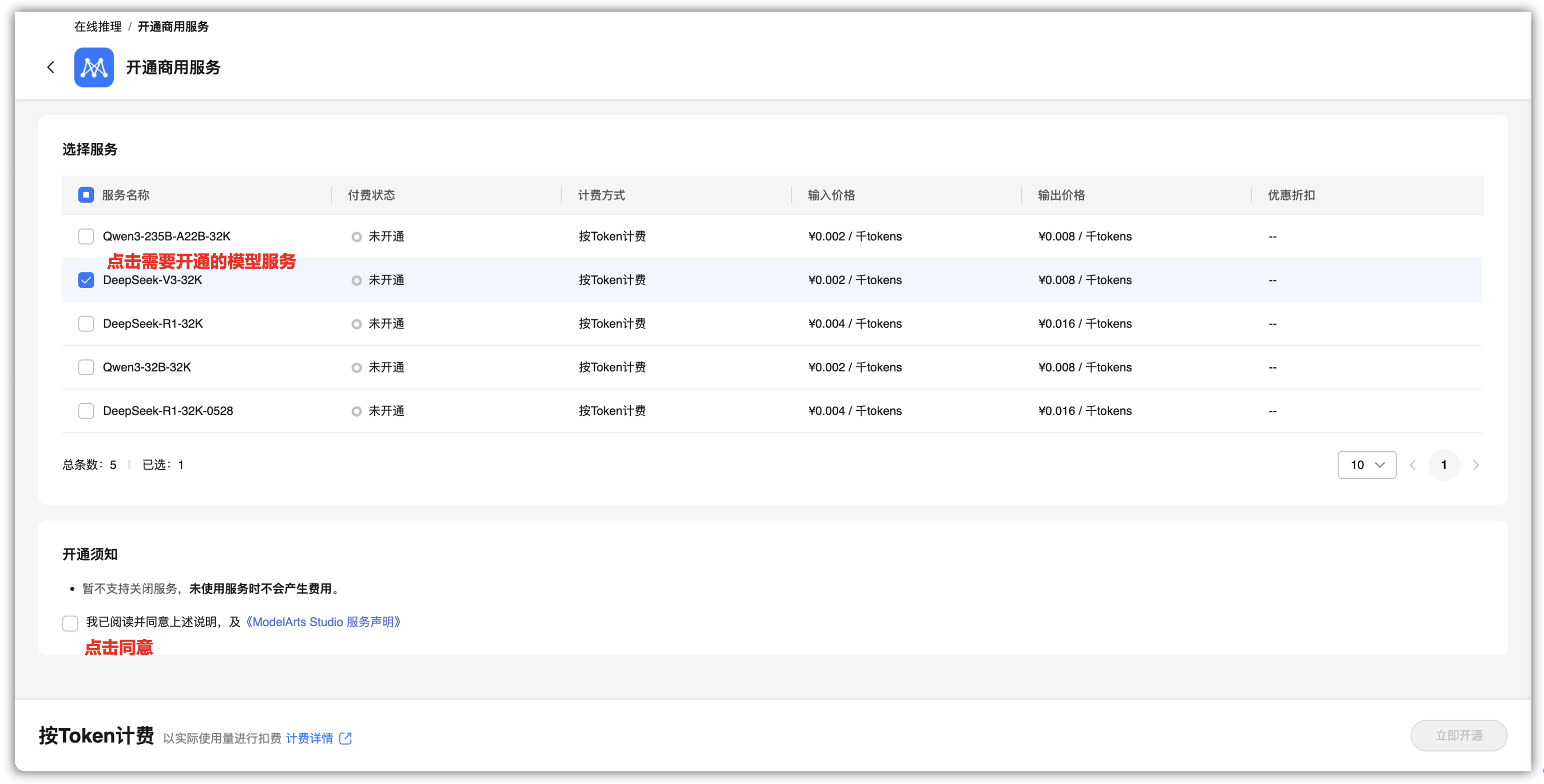Check the Qwen3-235B-A22B-32K service checkbox
The image size is (1544, 784).
[86, 237]
